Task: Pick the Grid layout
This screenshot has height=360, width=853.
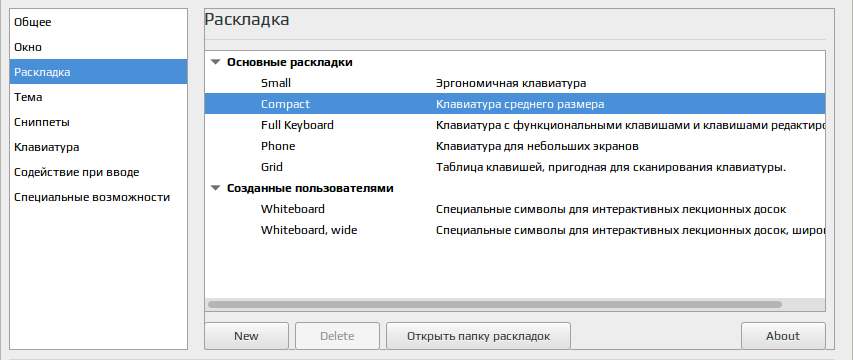Action: (515, 167)
